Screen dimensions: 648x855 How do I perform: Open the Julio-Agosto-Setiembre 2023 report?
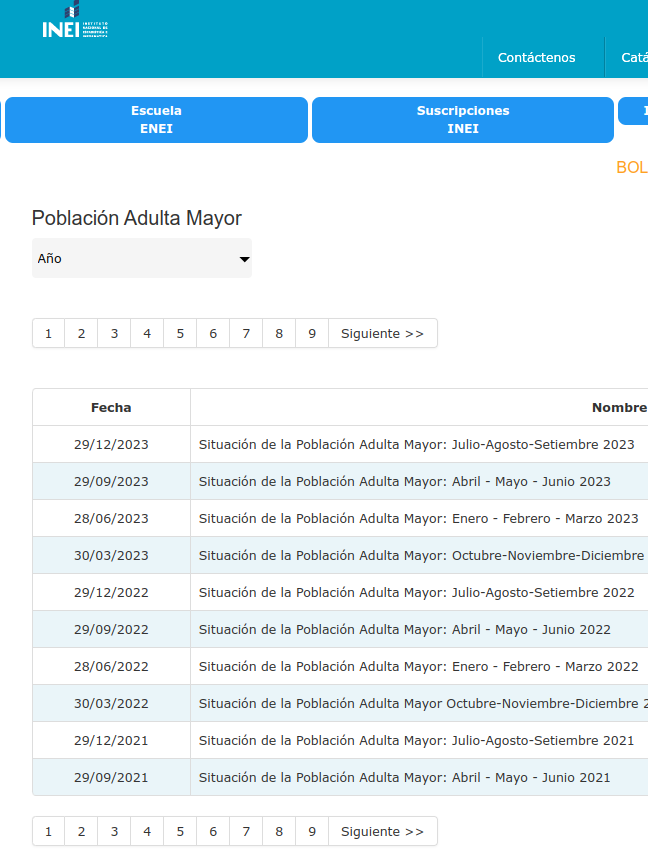(416, 445)
